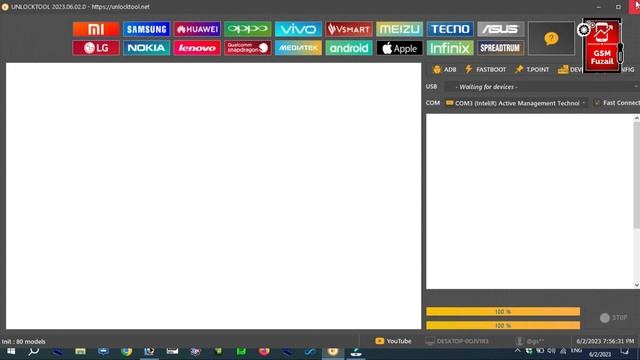Screen dimensions: 640x360
Task: Click the lower 100 % progress bar
Action: coord(503,325)
